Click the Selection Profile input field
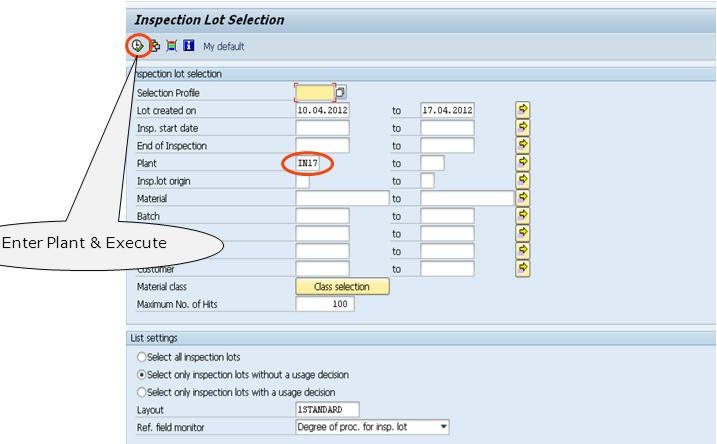 [x=315, y=92]
